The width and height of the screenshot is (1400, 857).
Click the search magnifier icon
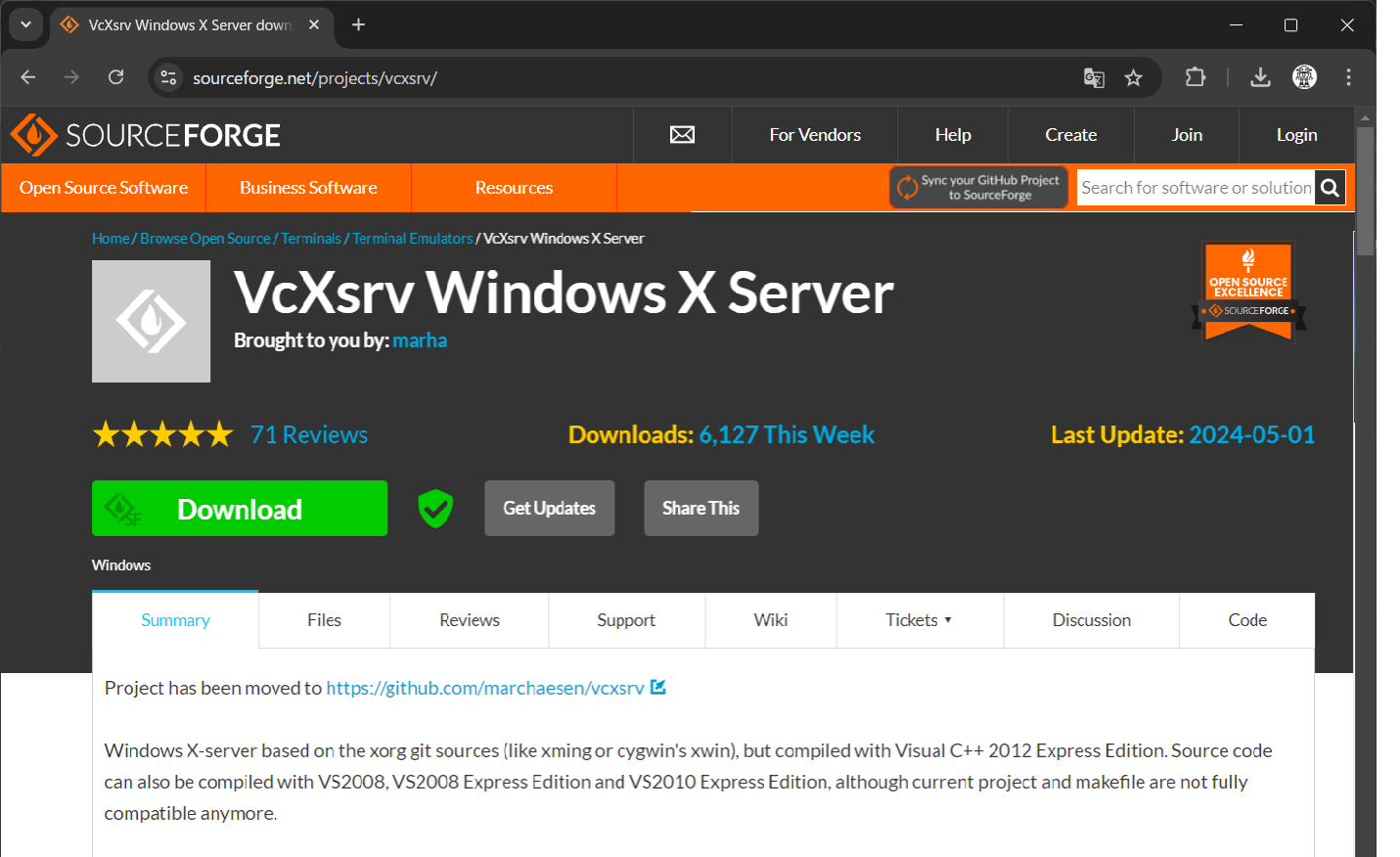coord(1330,188)
